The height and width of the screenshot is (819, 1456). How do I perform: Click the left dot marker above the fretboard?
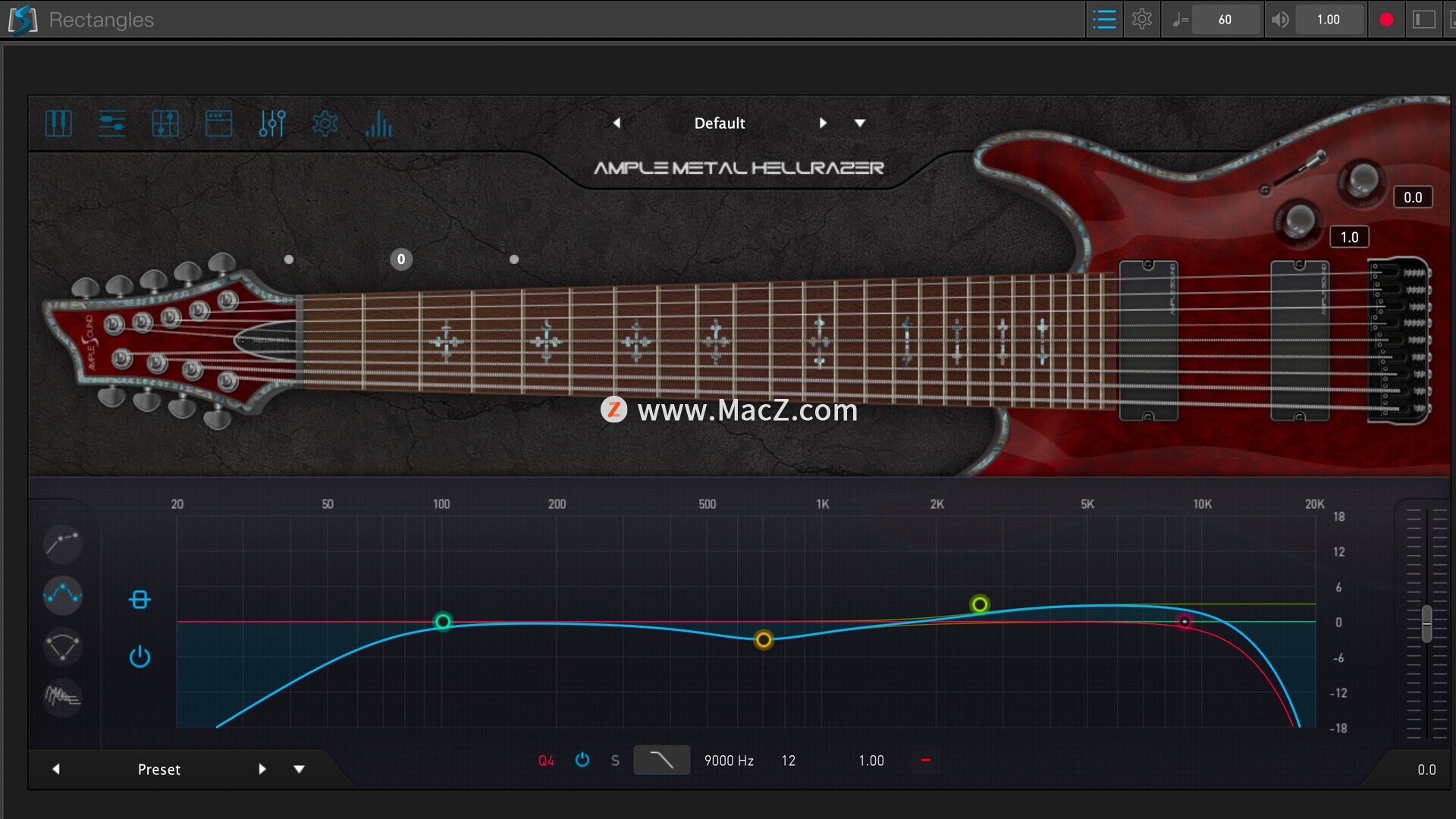[x=289, y=259]
